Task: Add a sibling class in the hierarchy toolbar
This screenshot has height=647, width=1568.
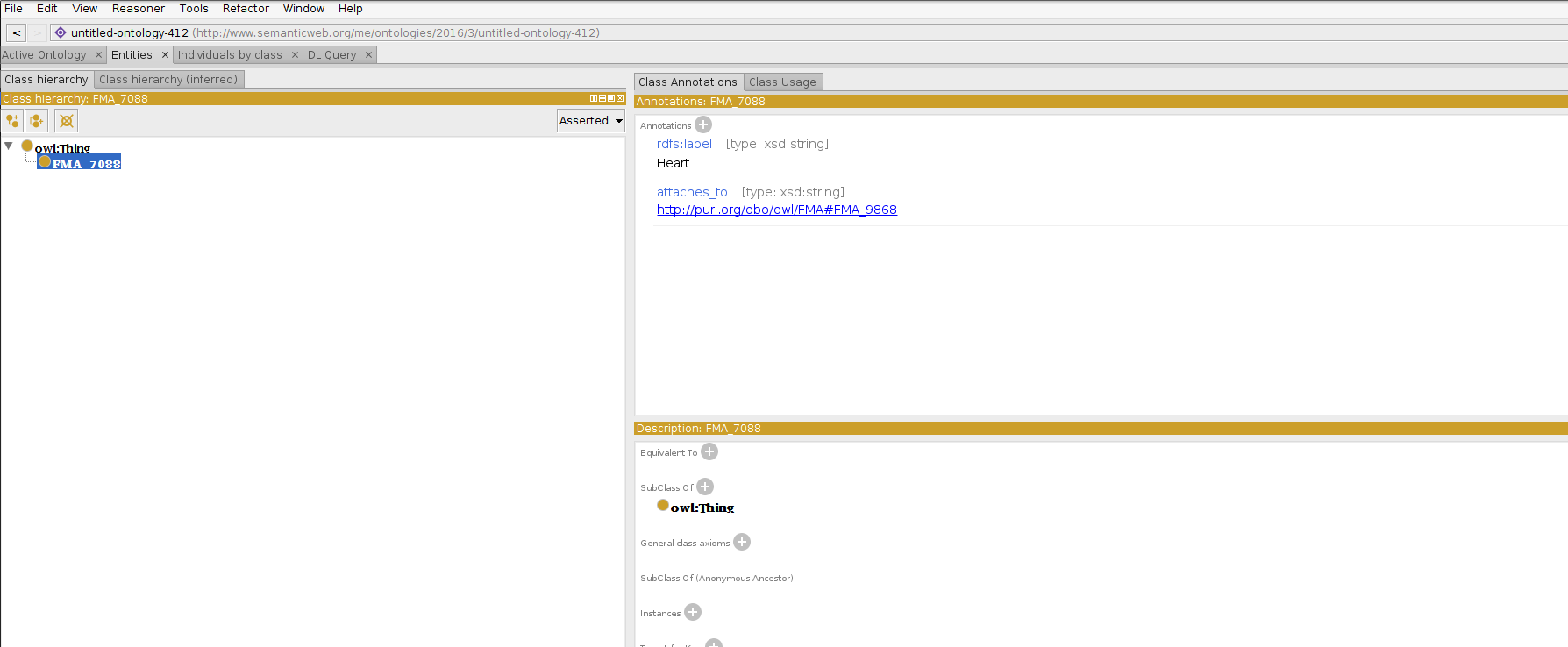Action: [36, 121]
